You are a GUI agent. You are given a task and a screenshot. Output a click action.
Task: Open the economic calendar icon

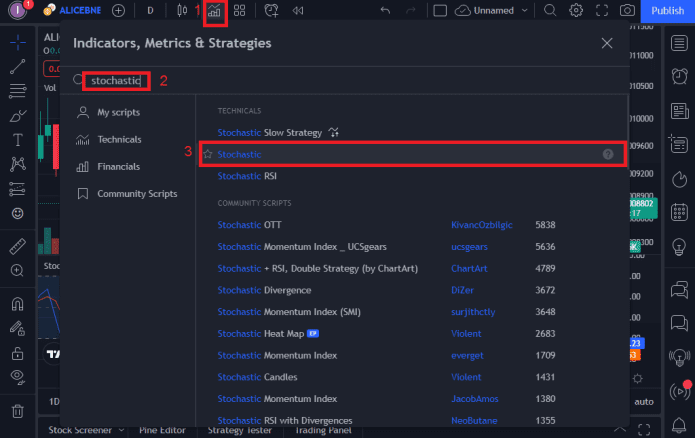click(x=679, y=212)
